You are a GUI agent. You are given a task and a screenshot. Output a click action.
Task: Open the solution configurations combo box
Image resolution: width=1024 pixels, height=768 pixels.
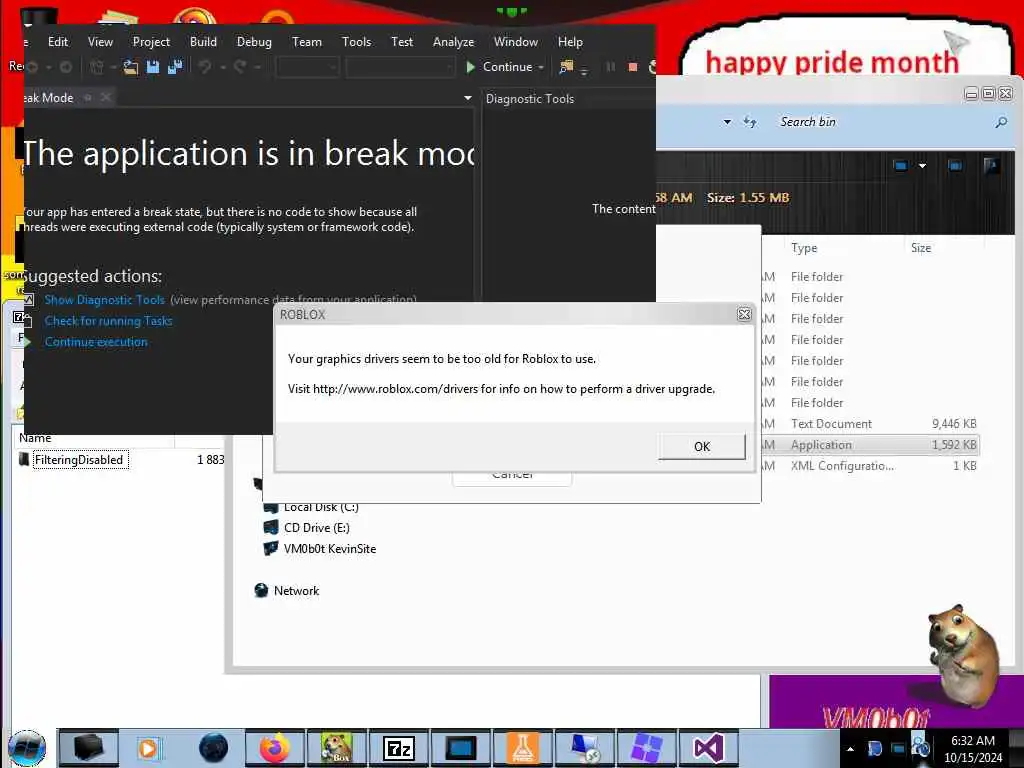(x=307, y=67)
